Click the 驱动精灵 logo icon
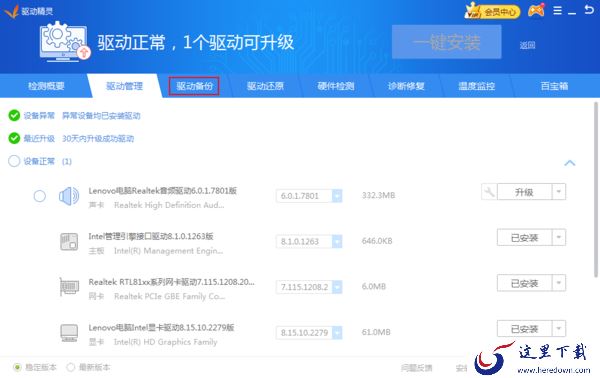This screenshot has width=600, height=378. tap(11, 11)
